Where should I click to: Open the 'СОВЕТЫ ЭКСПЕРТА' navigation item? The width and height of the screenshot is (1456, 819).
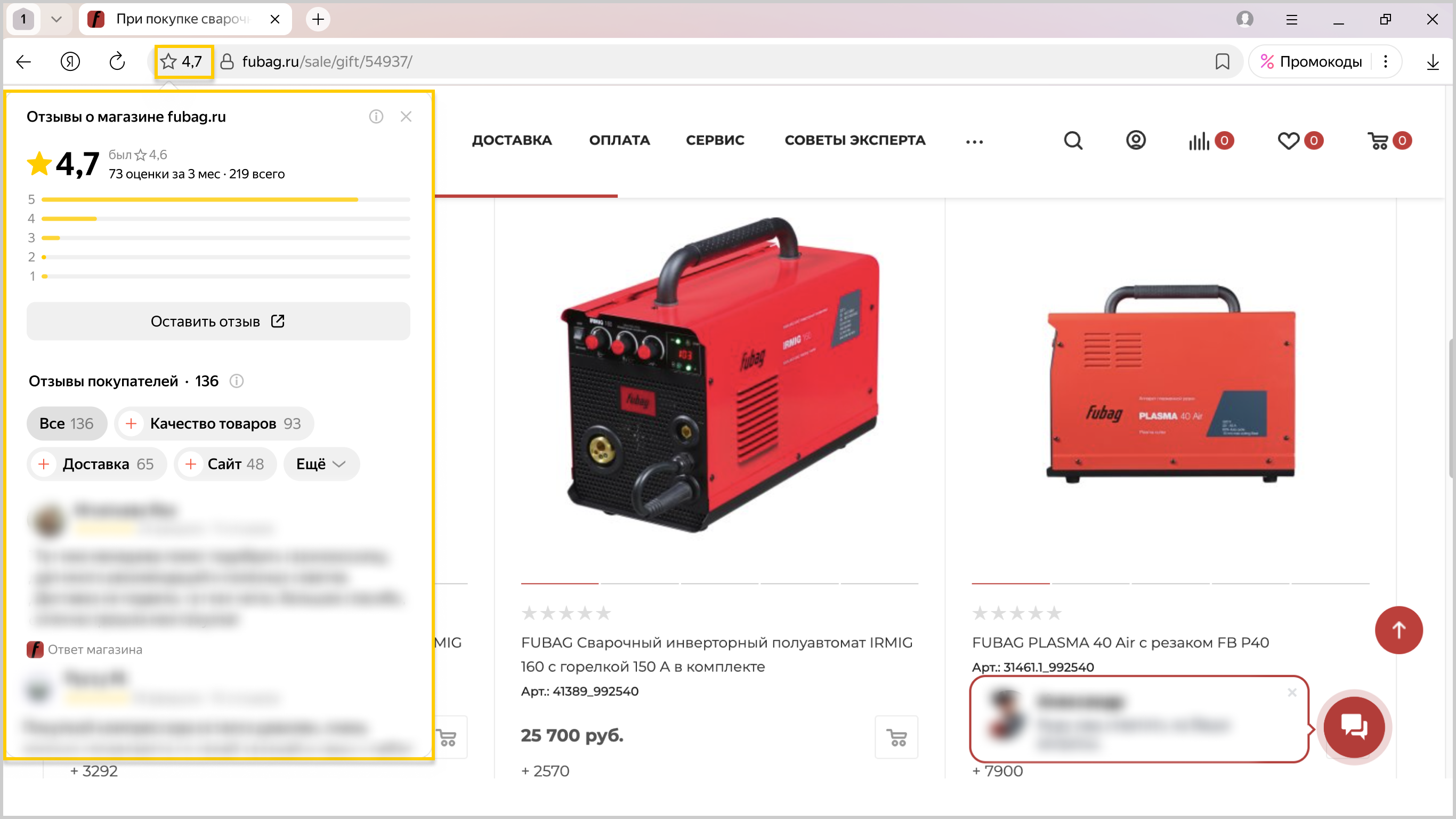coord(855,140)
